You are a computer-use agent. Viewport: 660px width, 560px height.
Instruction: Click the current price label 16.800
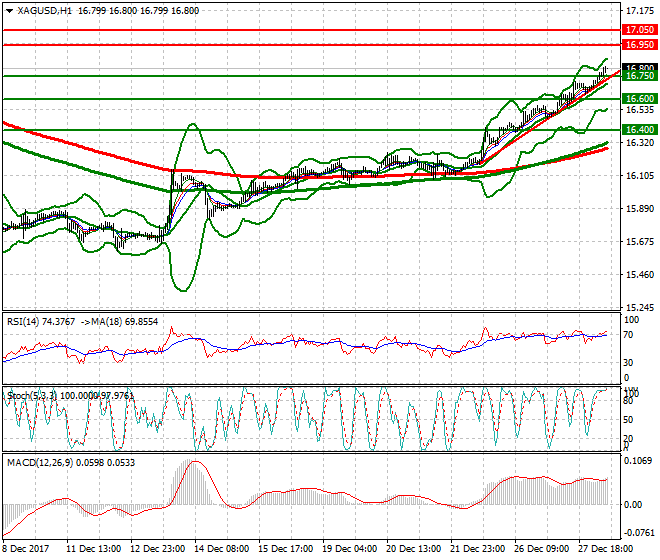pyautogui.click(x=639, y=67)
